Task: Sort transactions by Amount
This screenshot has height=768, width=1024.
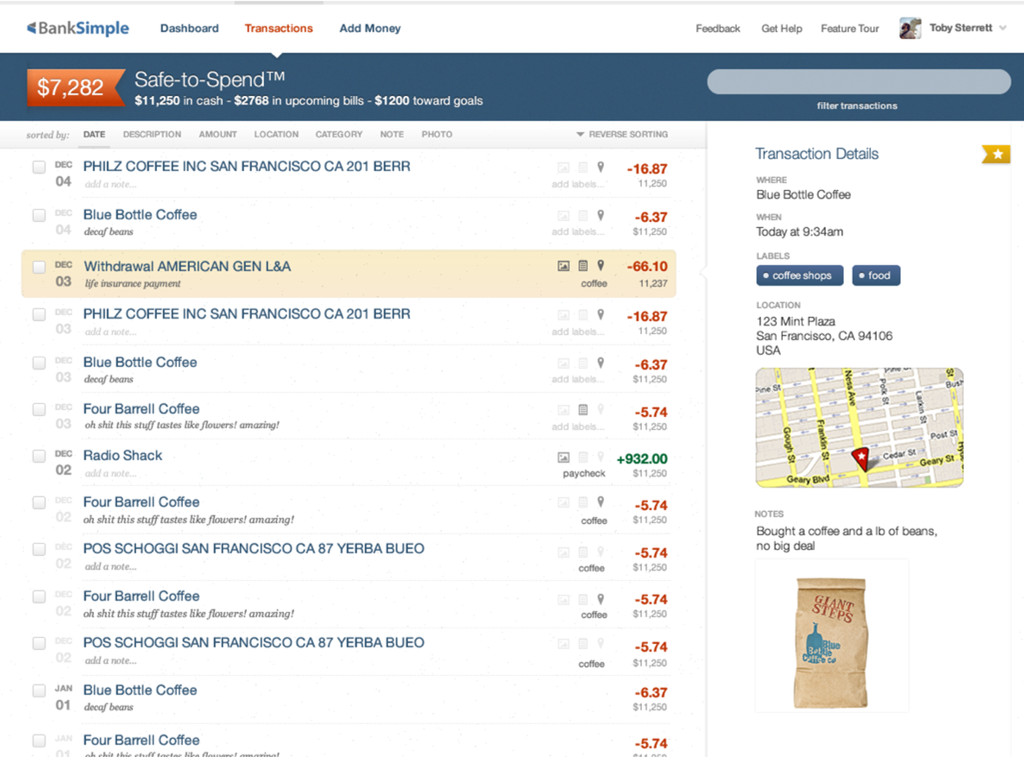Action: [x=217, y=134]
